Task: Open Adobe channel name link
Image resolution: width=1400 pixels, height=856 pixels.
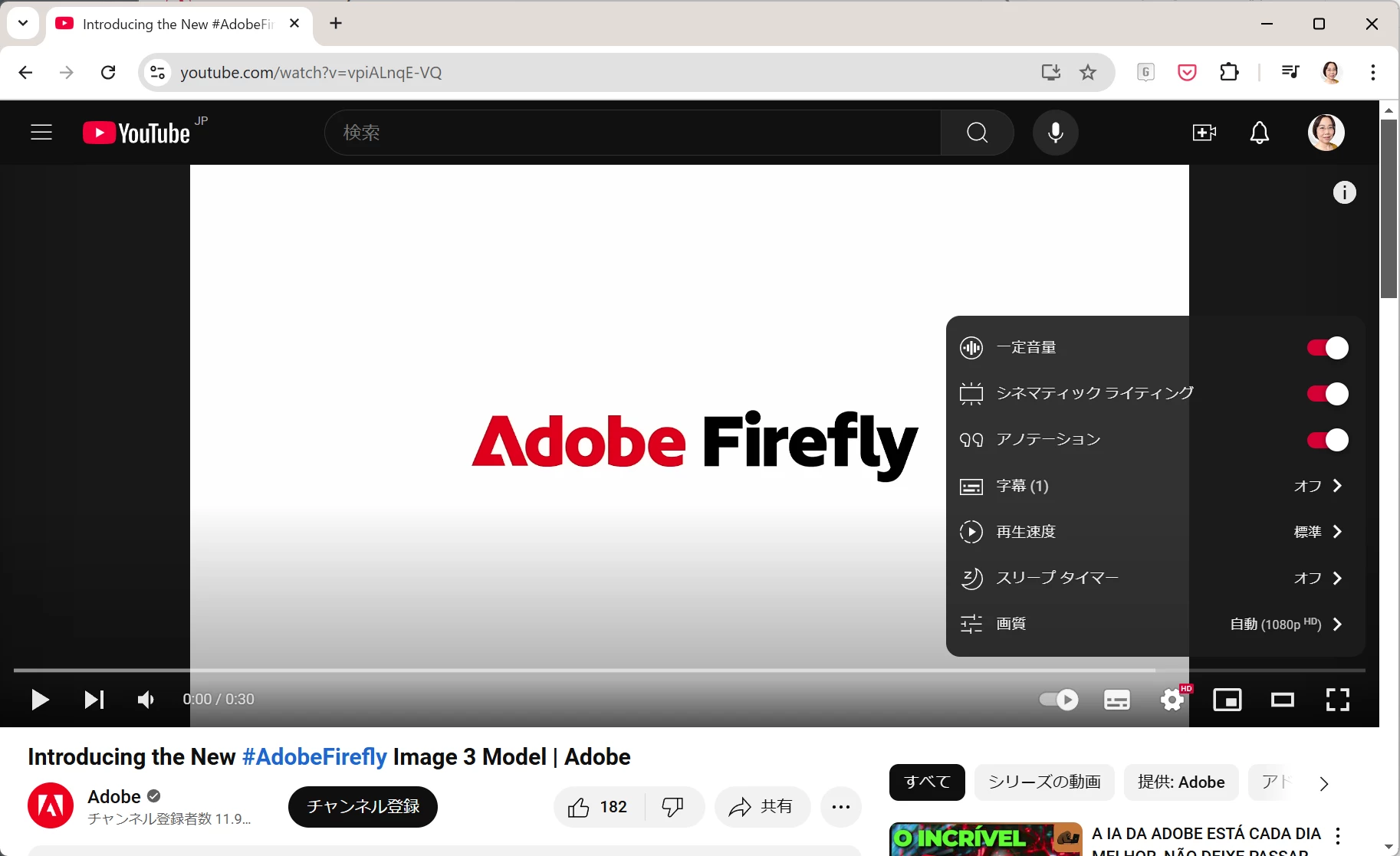Action: [x=114, y=796]
